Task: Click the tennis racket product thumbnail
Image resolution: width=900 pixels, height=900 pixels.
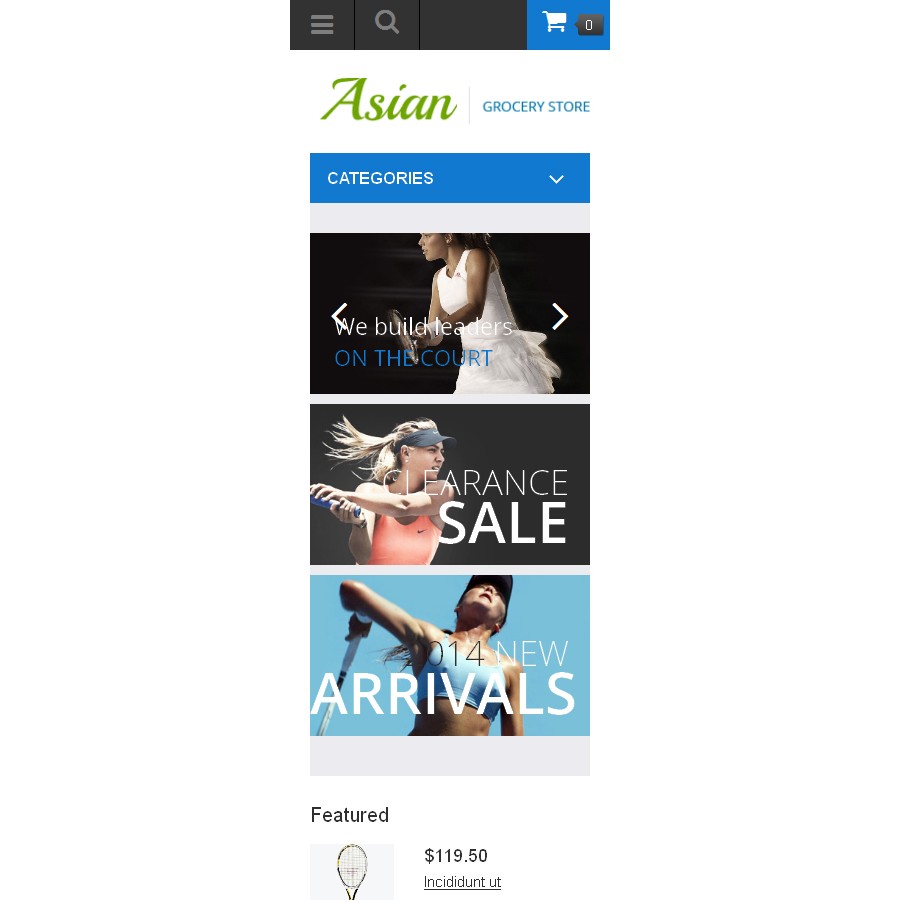Action: coord(352,871)
